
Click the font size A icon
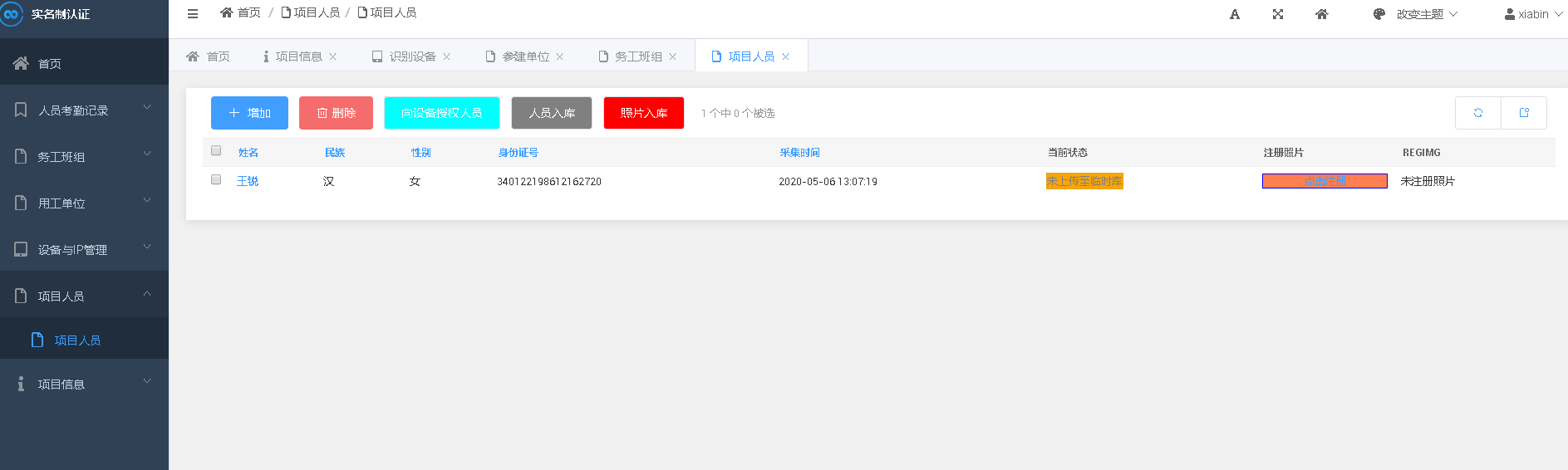click(1235, 14)
